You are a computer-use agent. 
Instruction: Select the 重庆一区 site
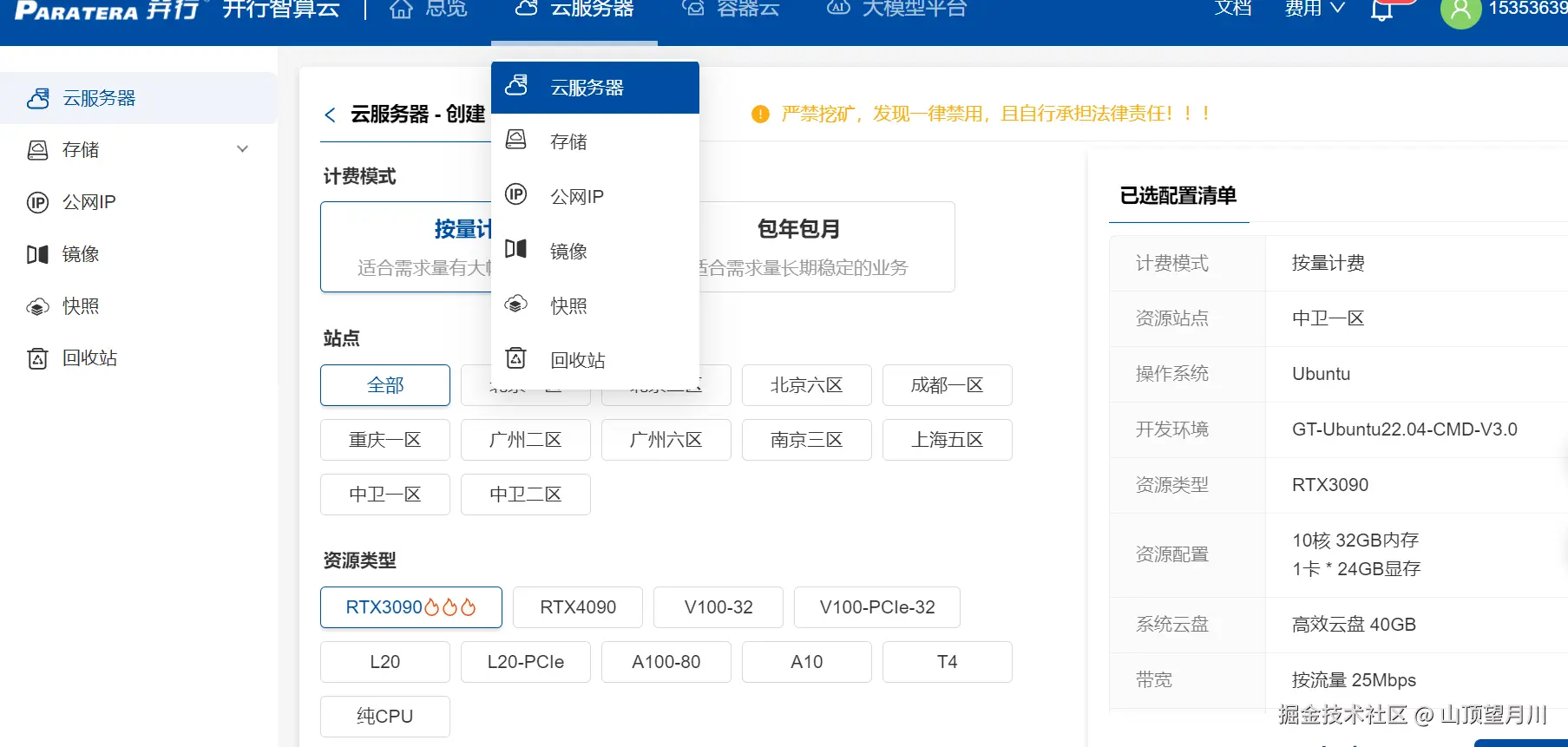[385, 440]
